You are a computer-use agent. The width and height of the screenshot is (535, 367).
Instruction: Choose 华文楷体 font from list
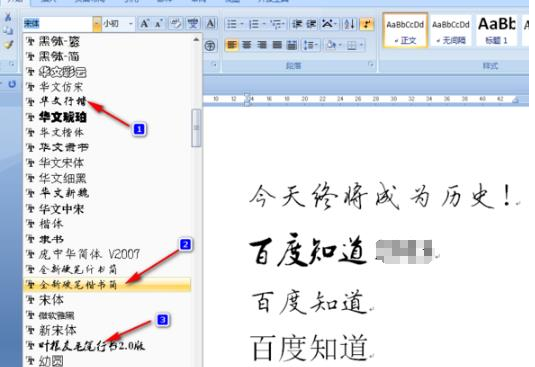click(x=107, y=132)
